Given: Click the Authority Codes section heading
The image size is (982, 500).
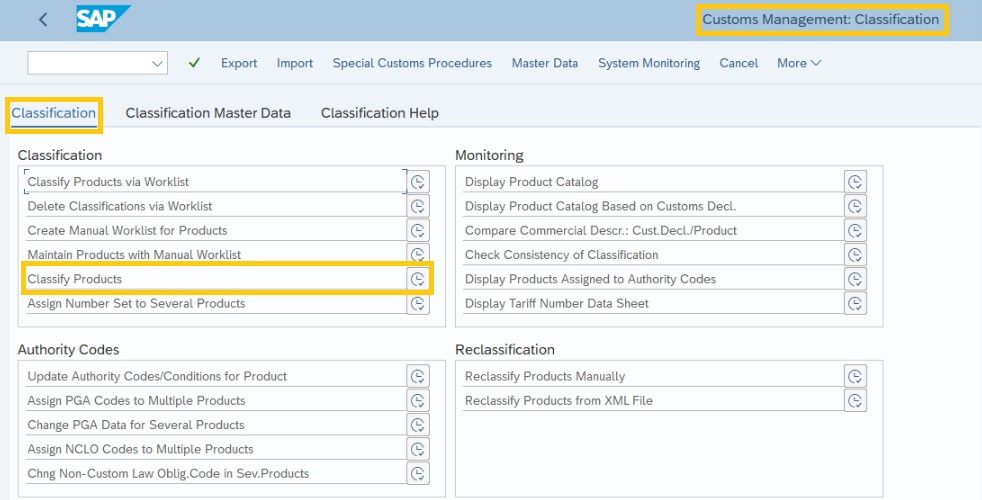Looking at the screenshot, I should (68, 350).
